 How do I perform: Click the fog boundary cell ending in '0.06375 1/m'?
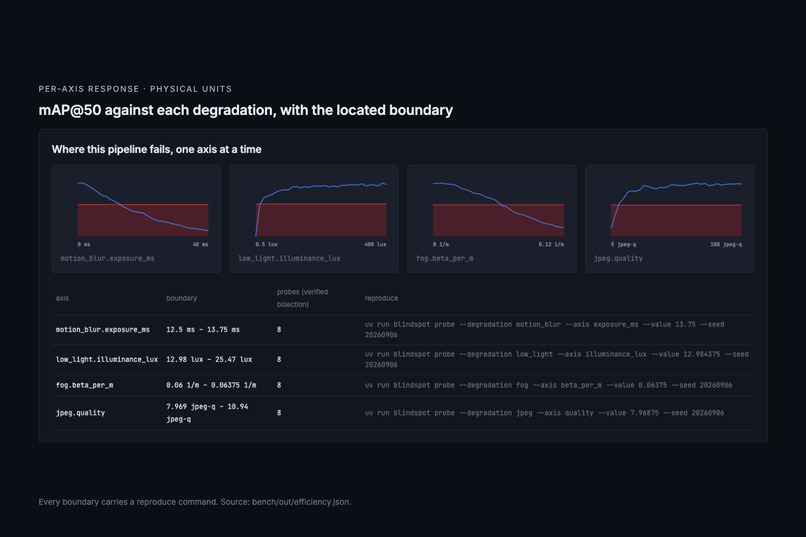click(211, 385)
